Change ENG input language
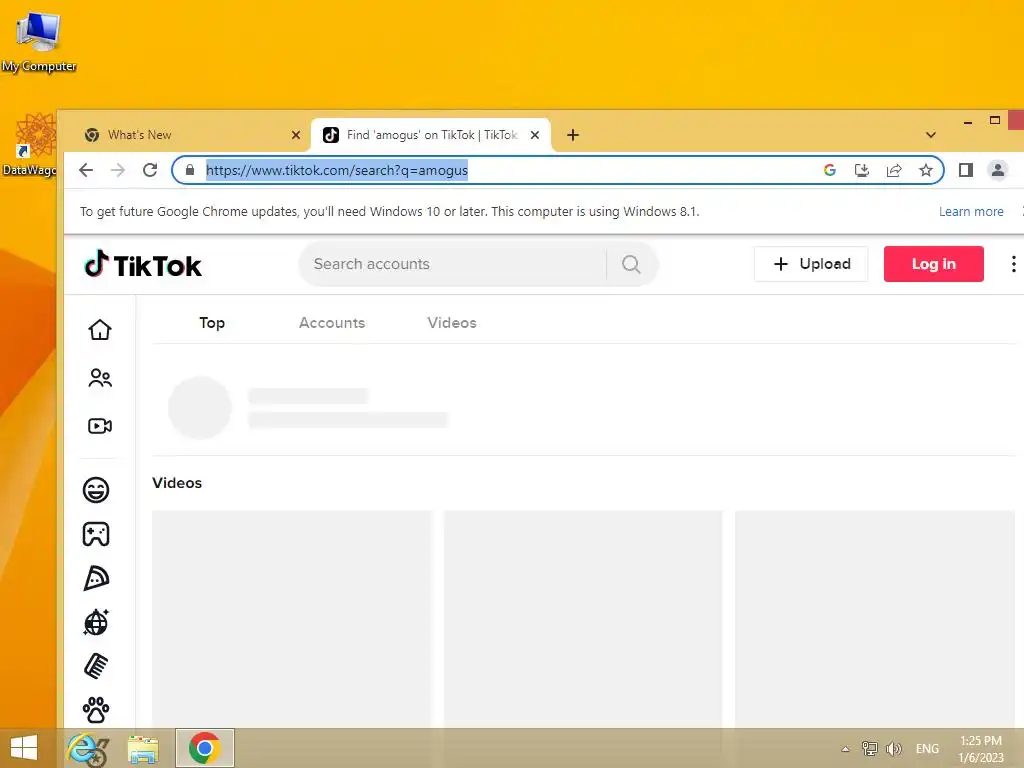This screenshot has height=768, width=1024. [927, 748]
